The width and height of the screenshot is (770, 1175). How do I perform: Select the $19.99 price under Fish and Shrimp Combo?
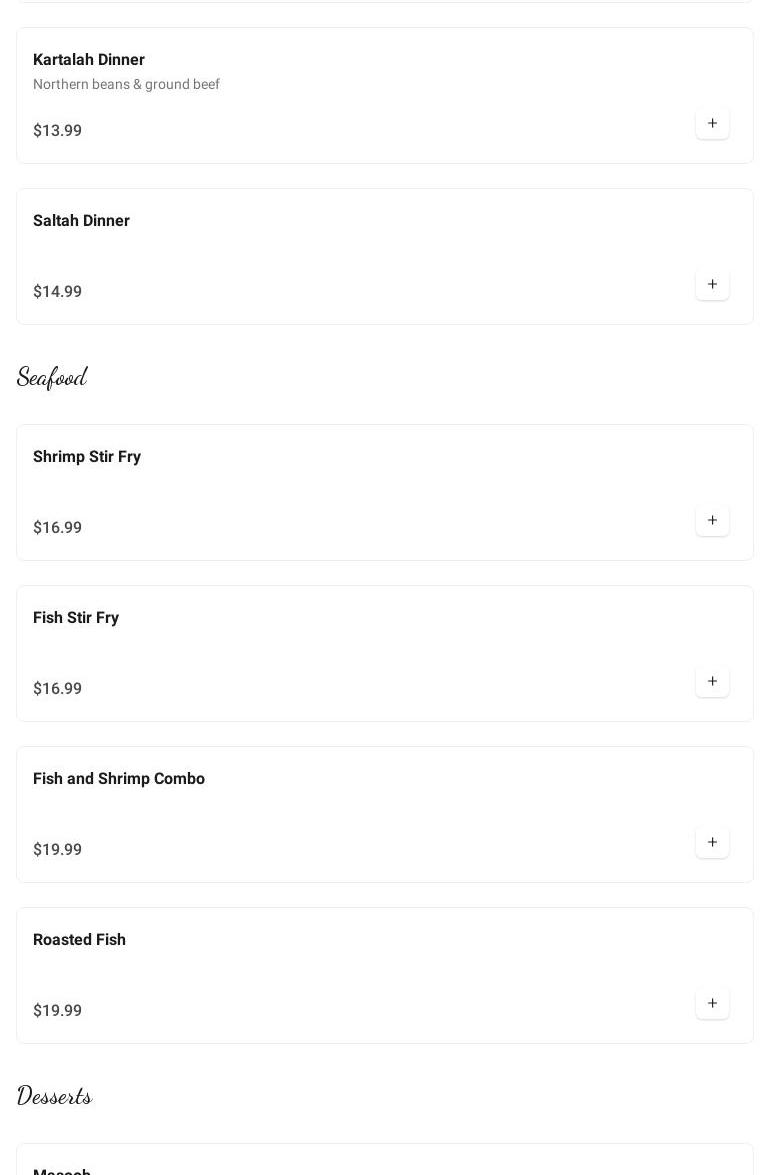57,850
